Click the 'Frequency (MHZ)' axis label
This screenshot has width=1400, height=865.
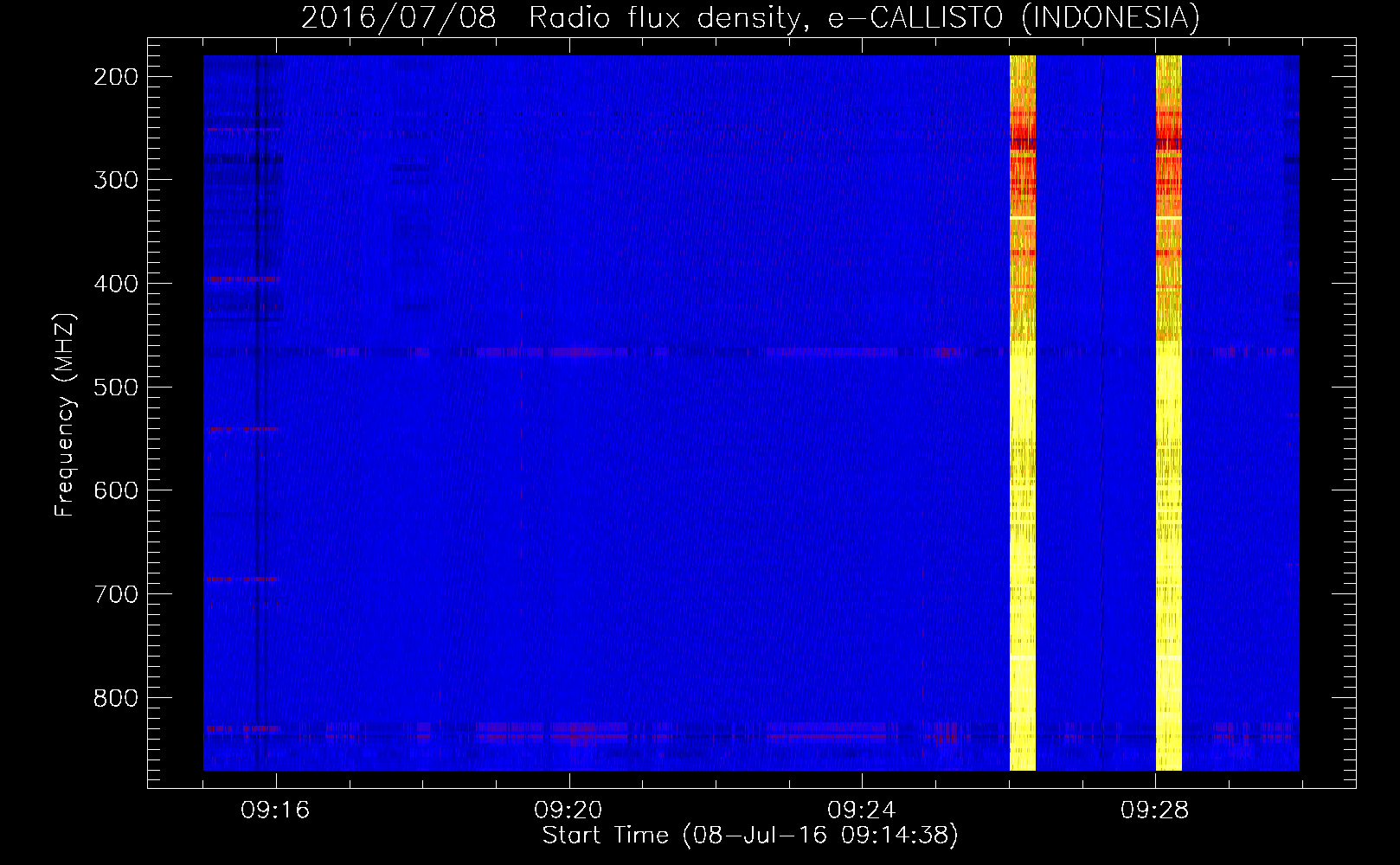point(65,415)
